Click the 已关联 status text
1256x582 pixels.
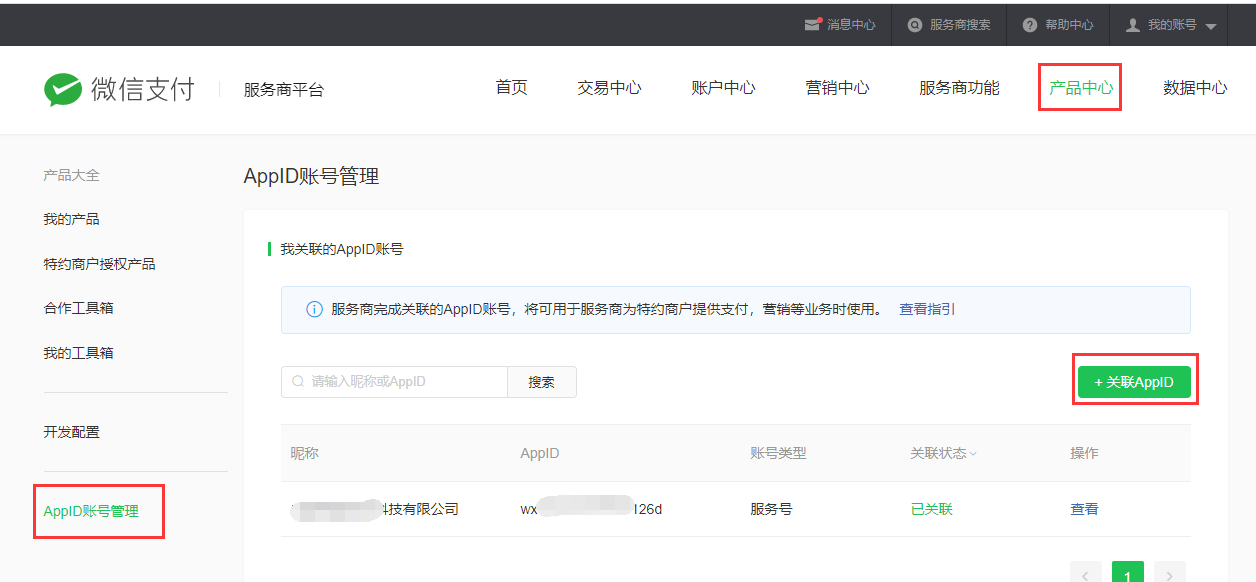(931, 509)
